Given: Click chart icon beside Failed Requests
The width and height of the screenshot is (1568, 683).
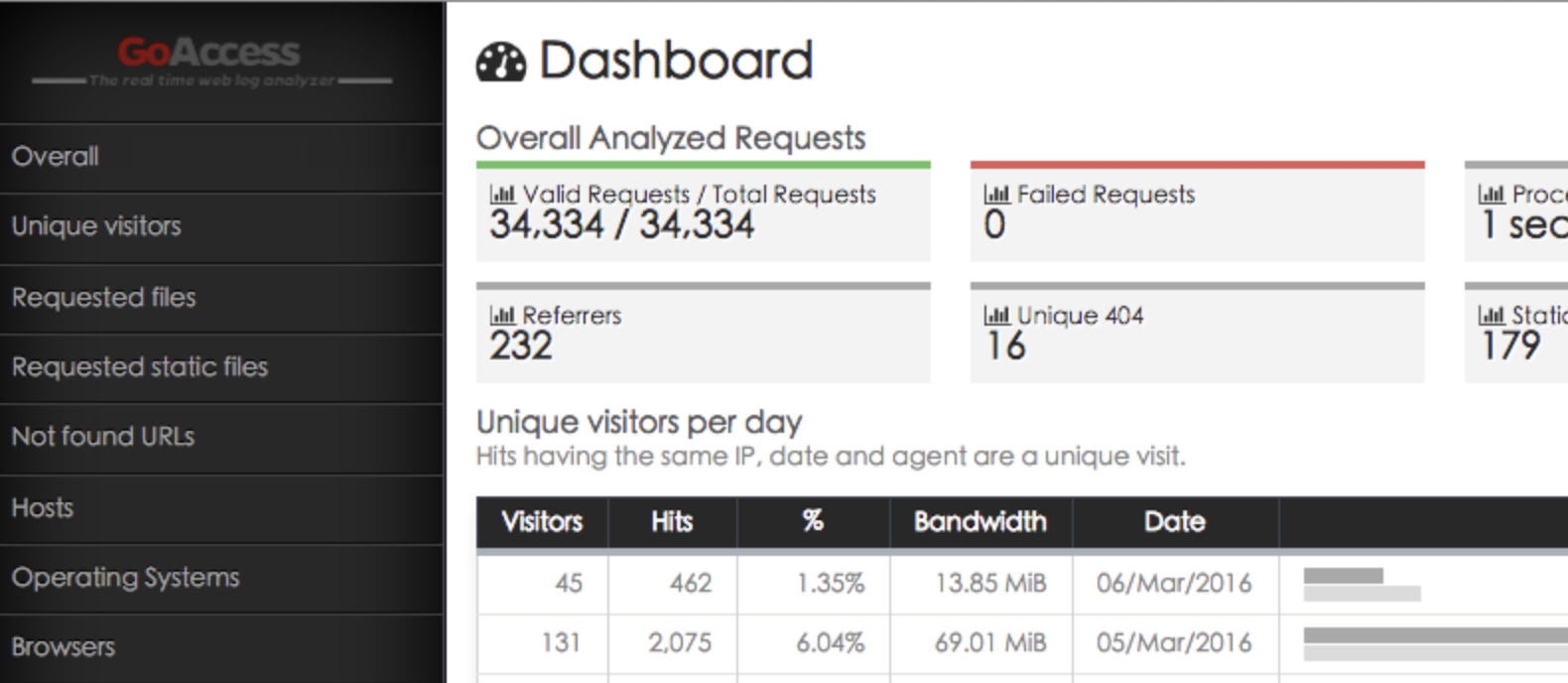Looking at the screenshot, I should pyautogui.click(x=996, y=194).
